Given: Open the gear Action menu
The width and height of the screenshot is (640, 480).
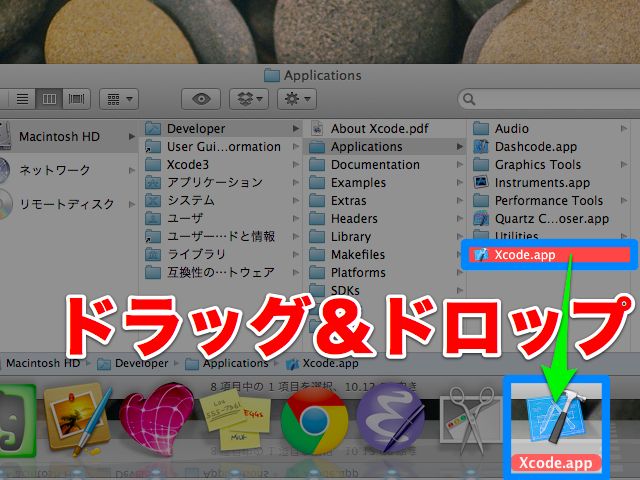Looking at the screenshot, I should 297,99.
